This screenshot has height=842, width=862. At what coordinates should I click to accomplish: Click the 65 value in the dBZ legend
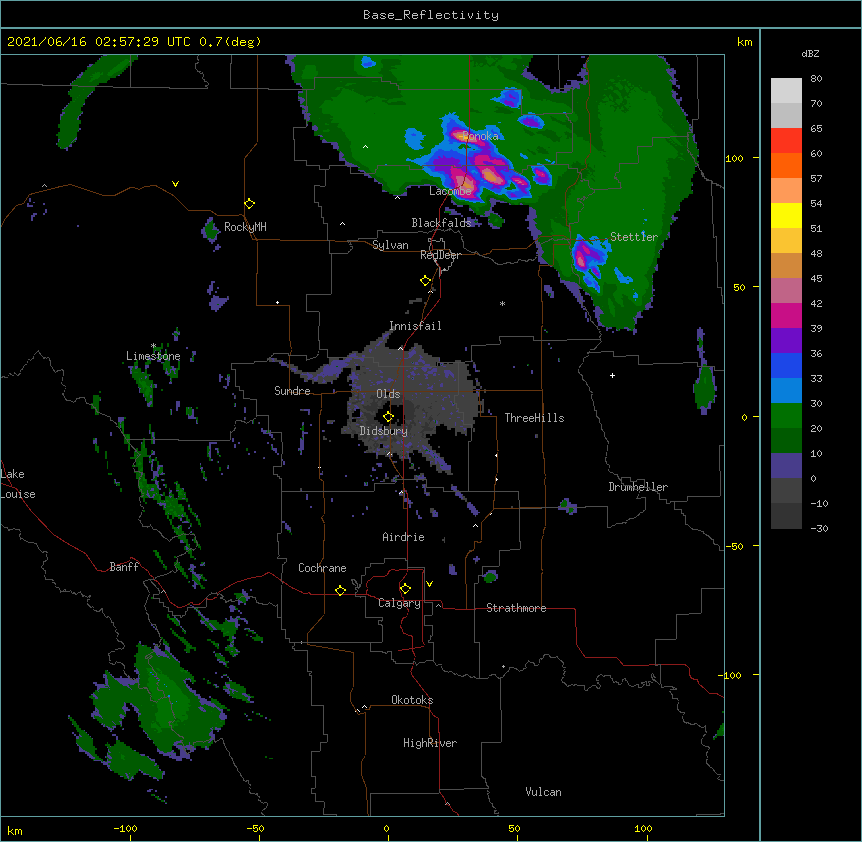(816, 128)
